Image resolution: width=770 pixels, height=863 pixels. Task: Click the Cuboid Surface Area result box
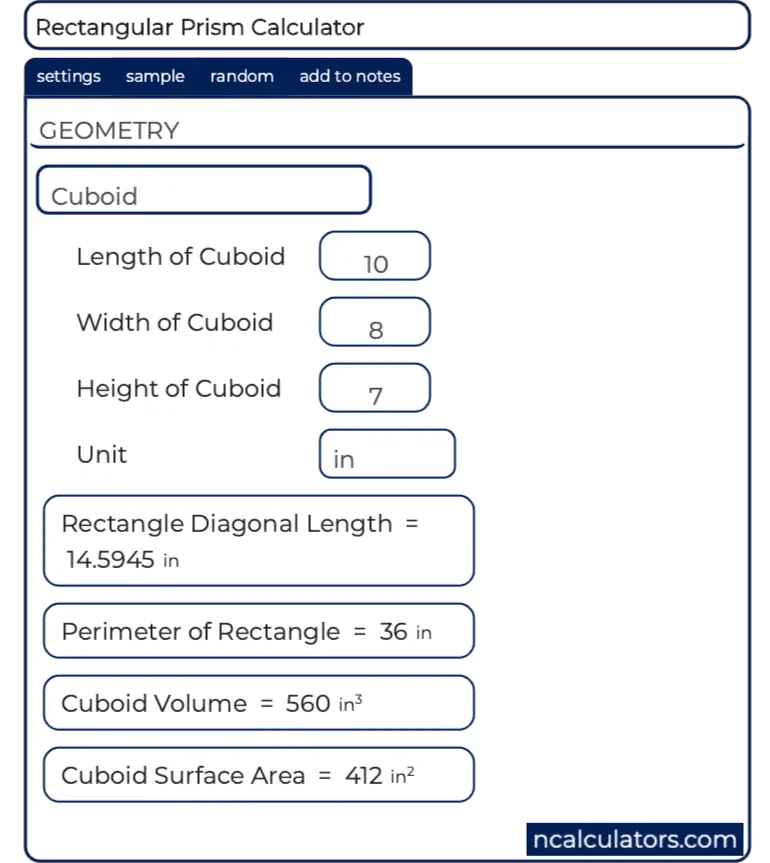257,775
